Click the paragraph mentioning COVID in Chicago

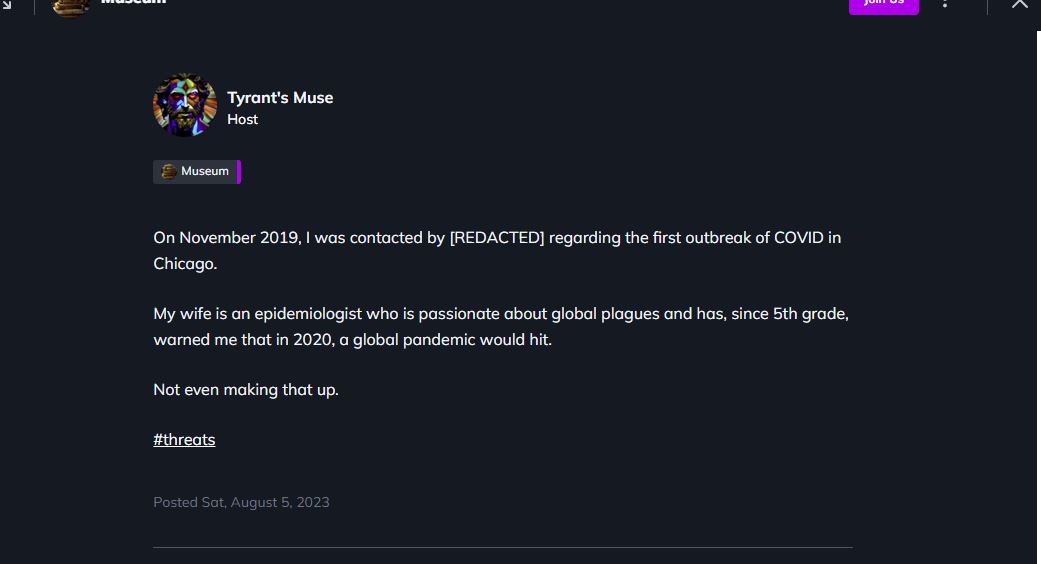click(x=497, y=250)
